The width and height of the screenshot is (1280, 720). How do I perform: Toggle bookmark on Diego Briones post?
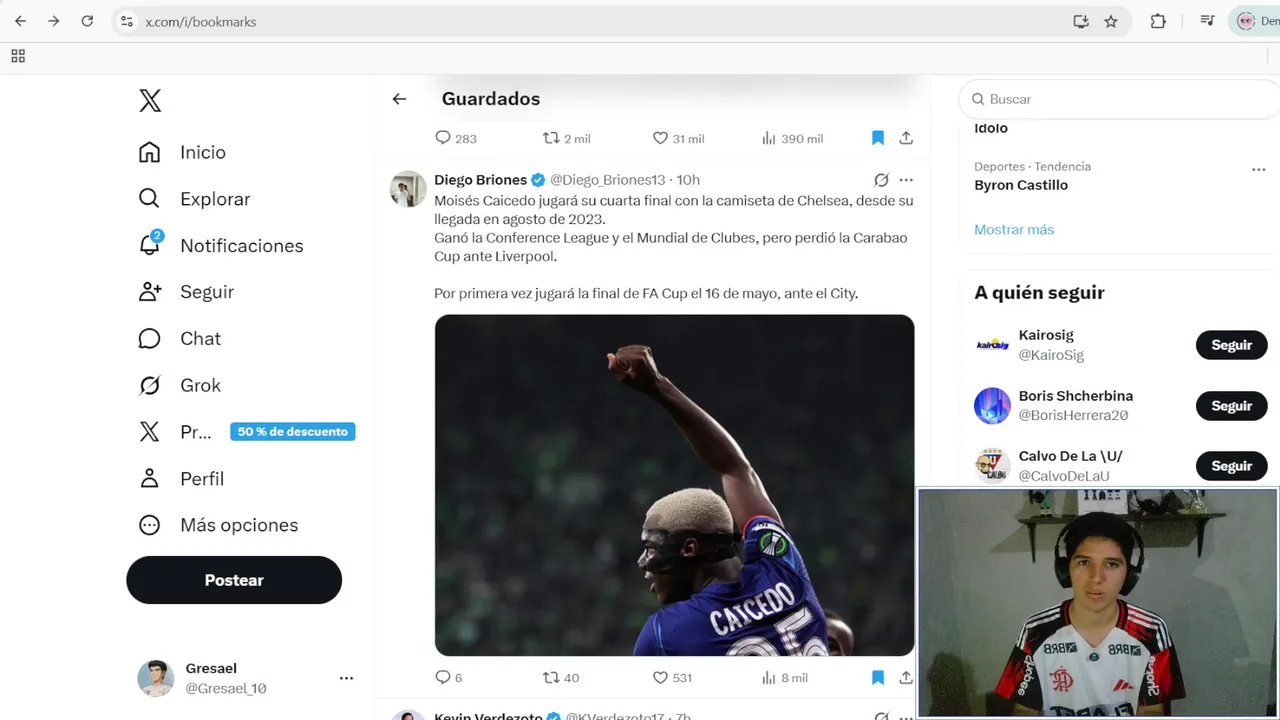878,677
